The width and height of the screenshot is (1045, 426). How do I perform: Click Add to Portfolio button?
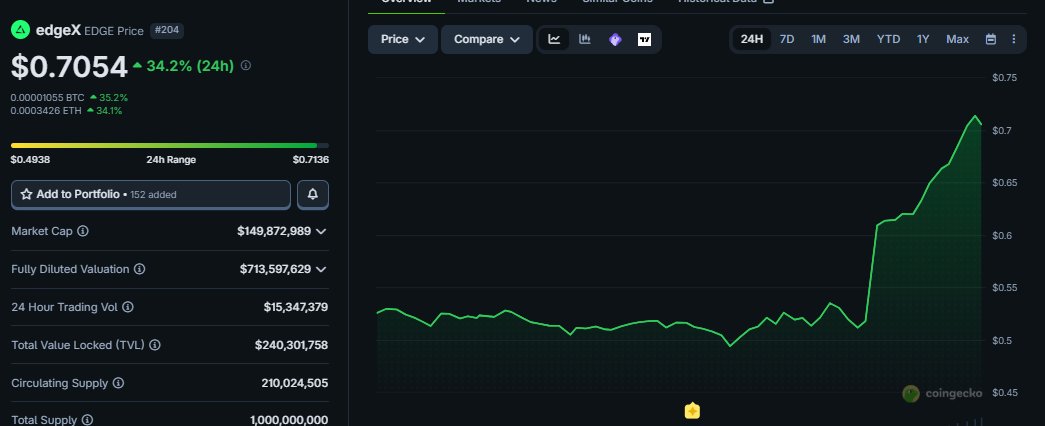click(151, 195)
